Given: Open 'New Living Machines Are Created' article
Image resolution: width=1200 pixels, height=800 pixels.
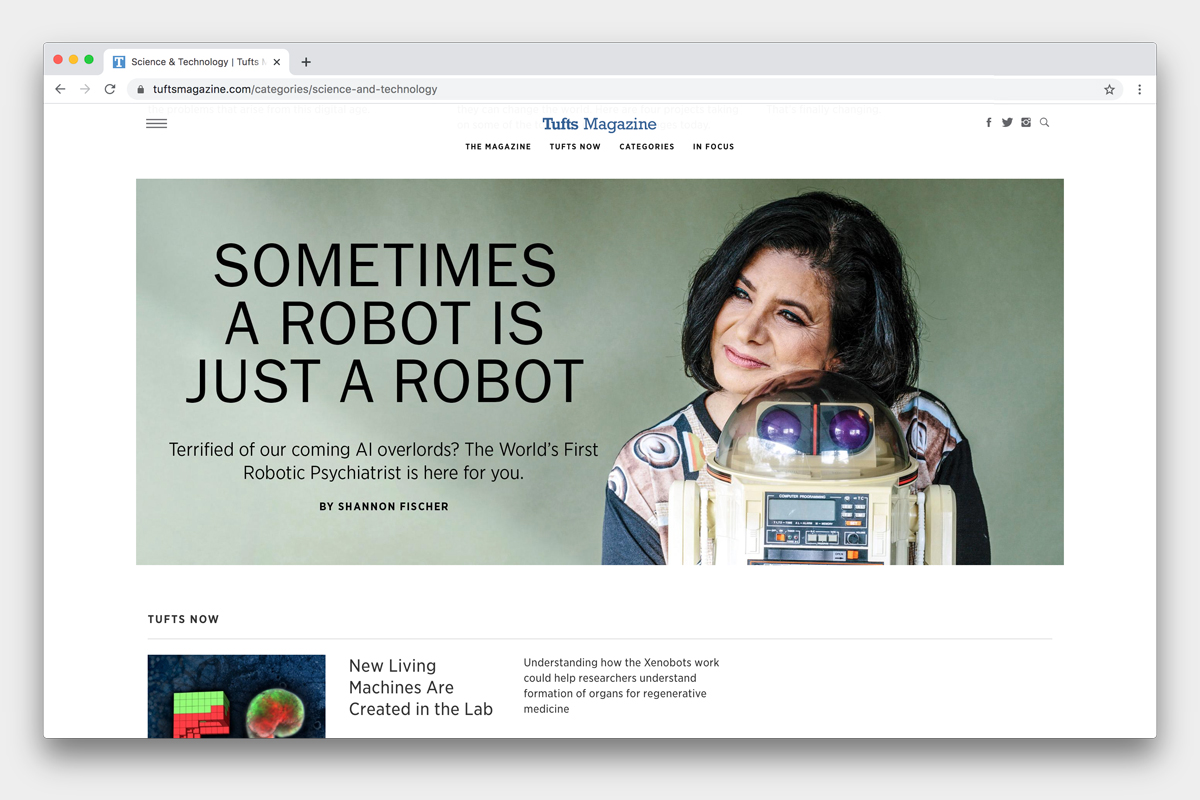Looking at the screenshot, I should [420, 687].
